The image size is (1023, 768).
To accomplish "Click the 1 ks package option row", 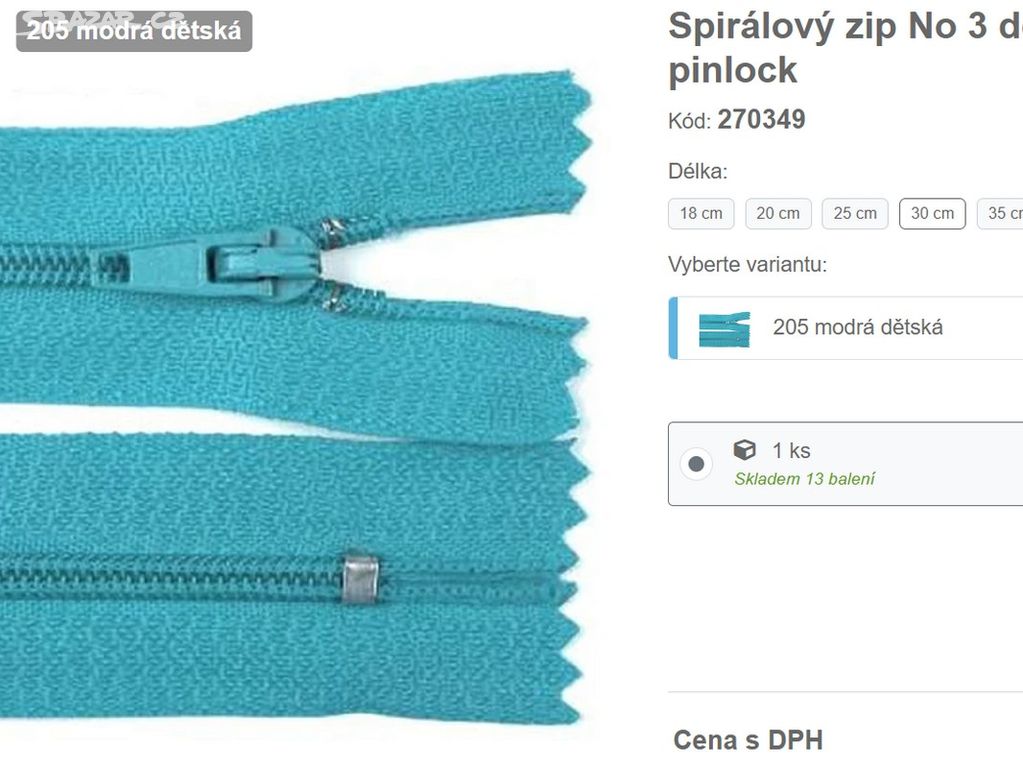I will (846, 464).
